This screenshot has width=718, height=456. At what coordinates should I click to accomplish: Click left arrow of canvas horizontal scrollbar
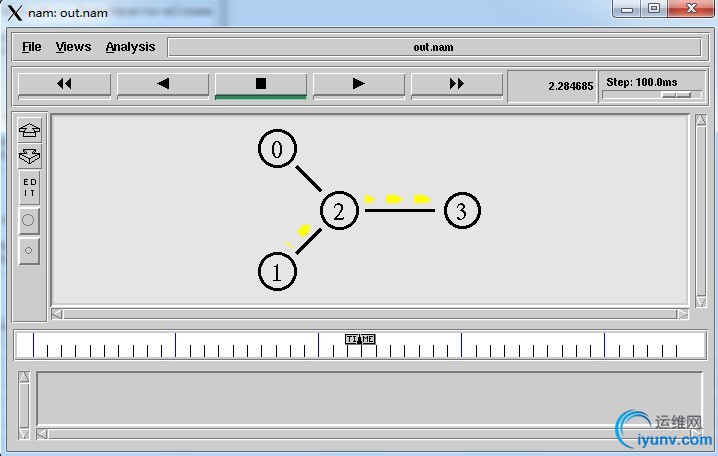(x=57, y=314)
